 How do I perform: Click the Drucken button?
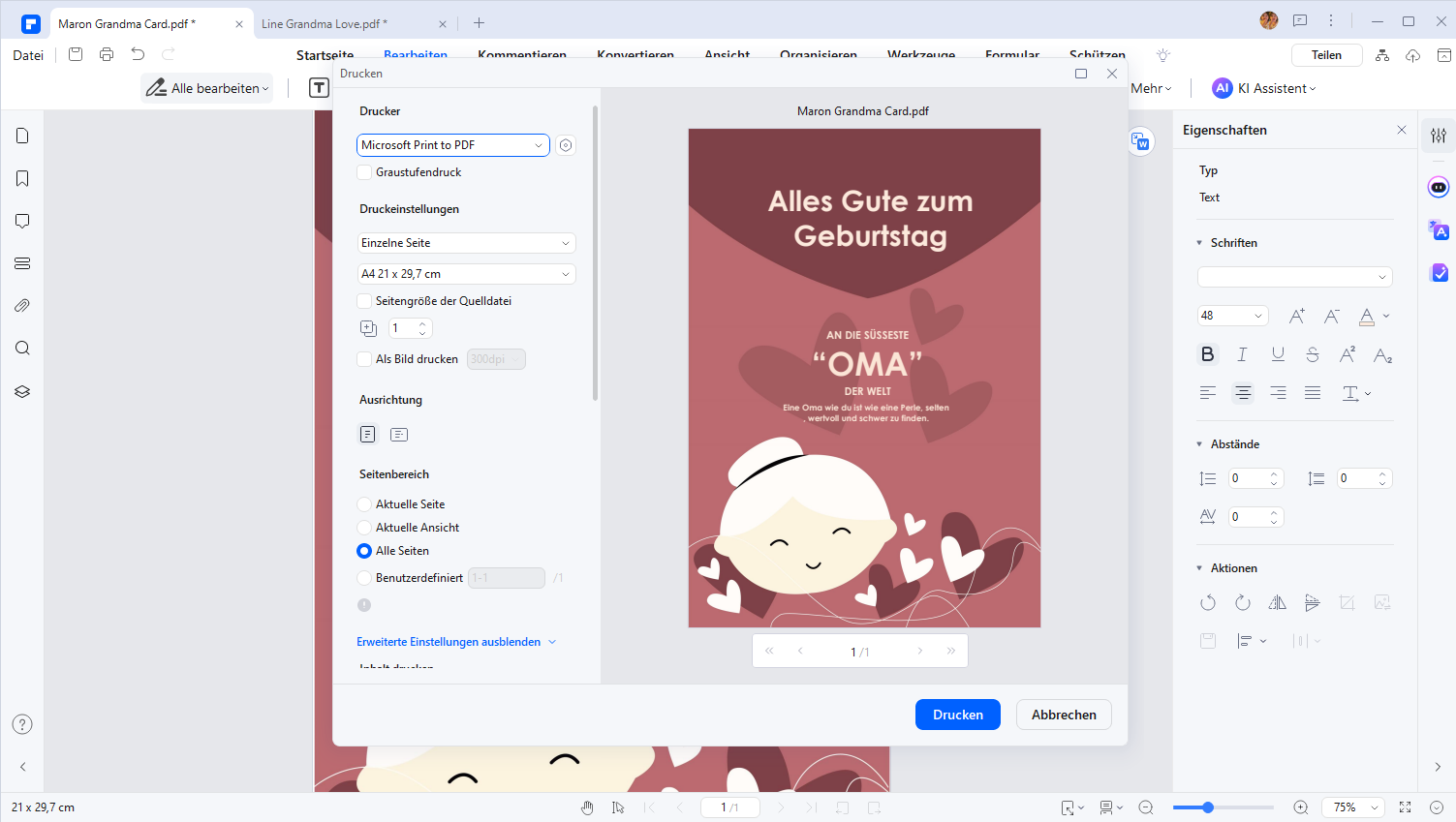click(958, 715)
